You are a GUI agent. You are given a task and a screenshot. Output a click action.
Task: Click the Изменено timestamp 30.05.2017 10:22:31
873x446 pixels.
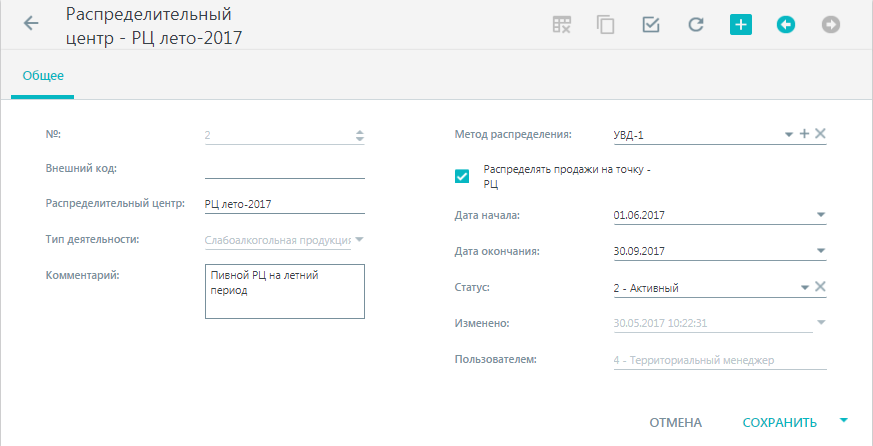click(660, 323)
